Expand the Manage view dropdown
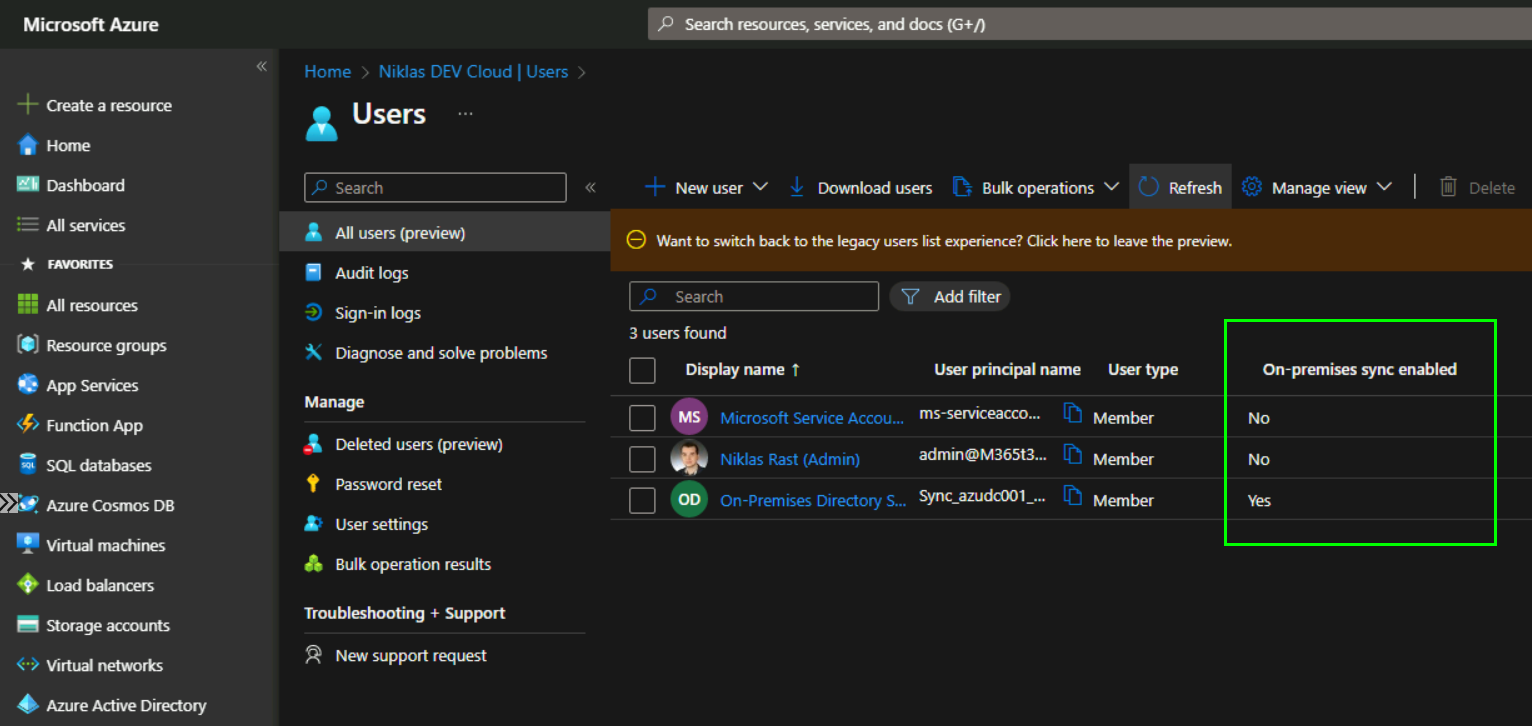 coord(1384,187)
